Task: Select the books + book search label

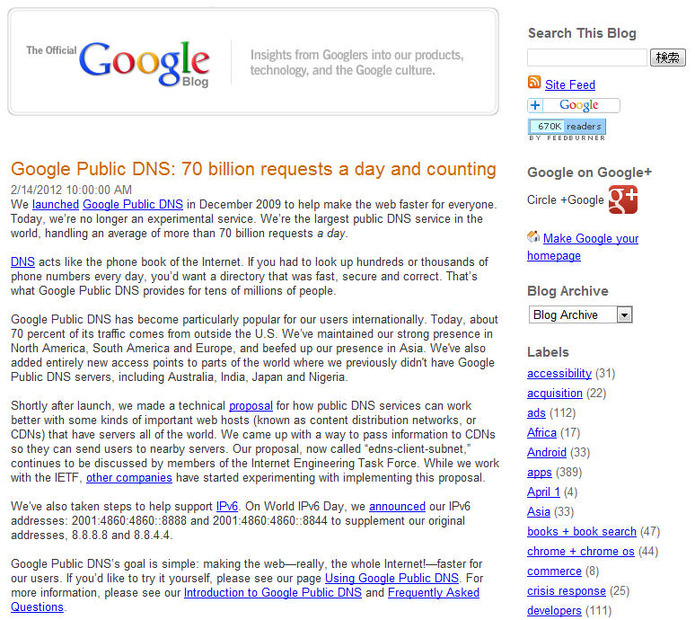Action: point(582,532)
